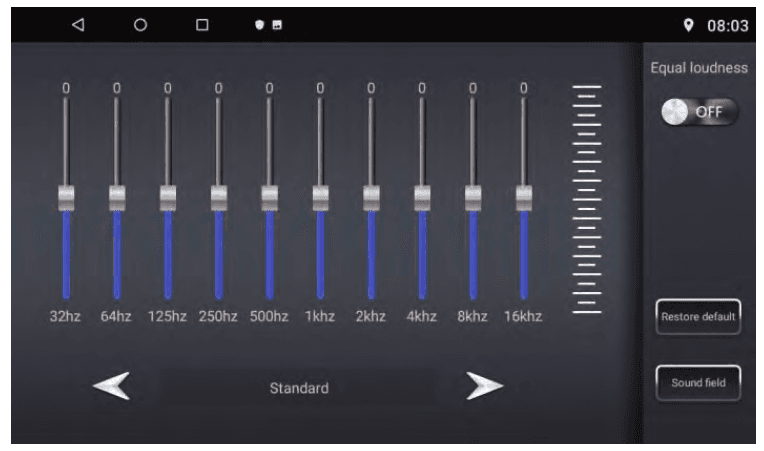
Task: Tap the location pin status icon
Action: point(688,25)
